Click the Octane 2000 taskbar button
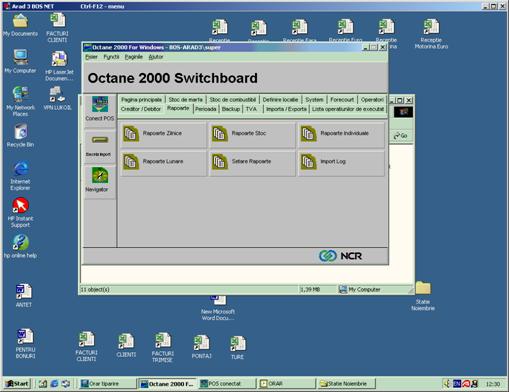Image resolution: width=509 pixels, height=392 pixels. (167, 384)
